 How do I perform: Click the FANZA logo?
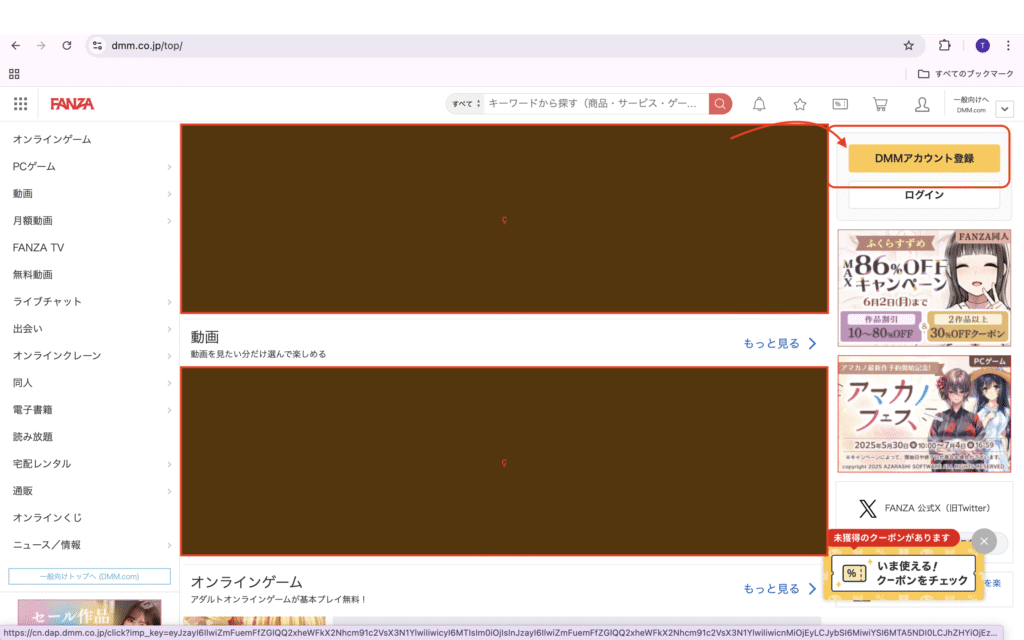pyautogui.click(x=72, y=104)
